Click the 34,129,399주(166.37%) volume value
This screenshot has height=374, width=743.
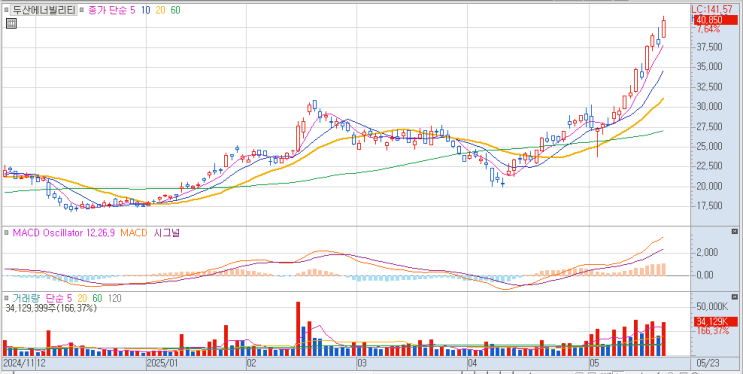51,308
